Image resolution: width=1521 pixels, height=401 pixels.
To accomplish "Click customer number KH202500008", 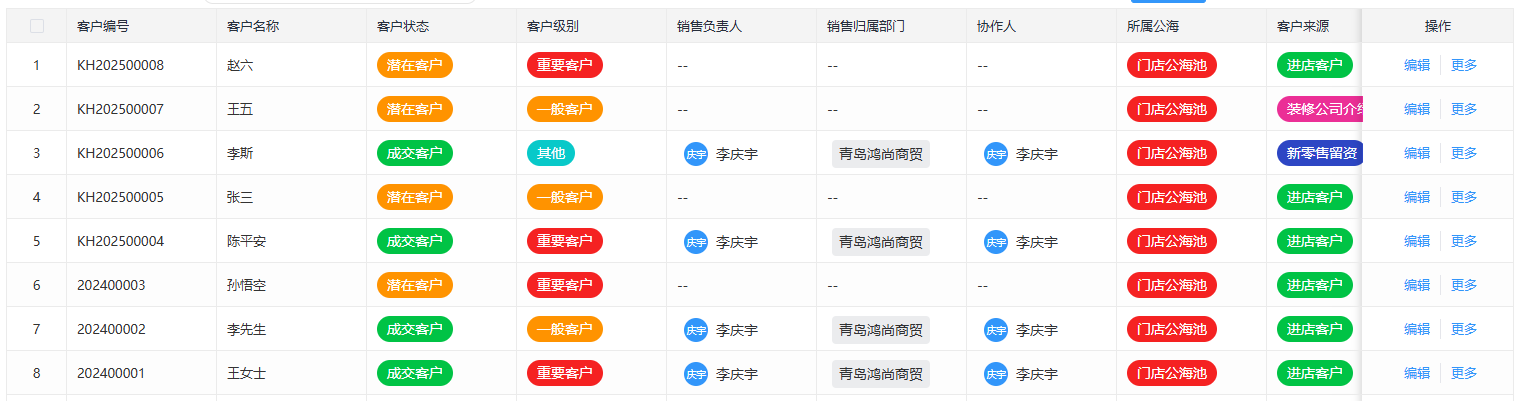I will (x=120, y=66).
